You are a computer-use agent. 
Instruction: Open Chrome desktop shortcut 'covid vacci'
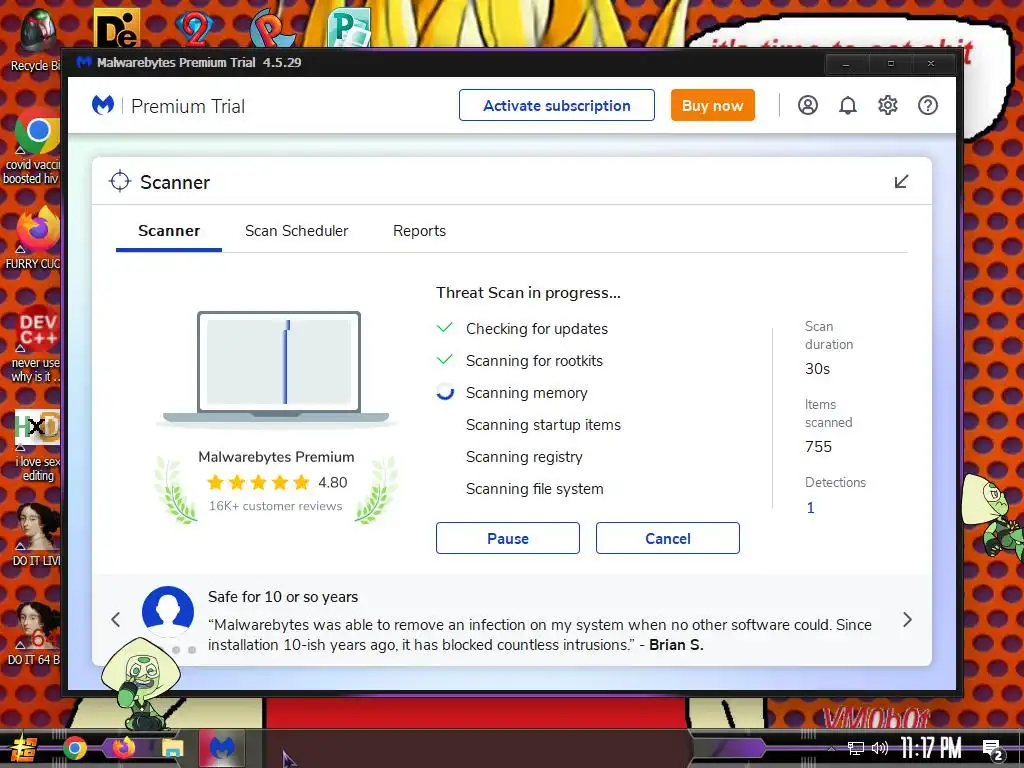click(36, 147)
